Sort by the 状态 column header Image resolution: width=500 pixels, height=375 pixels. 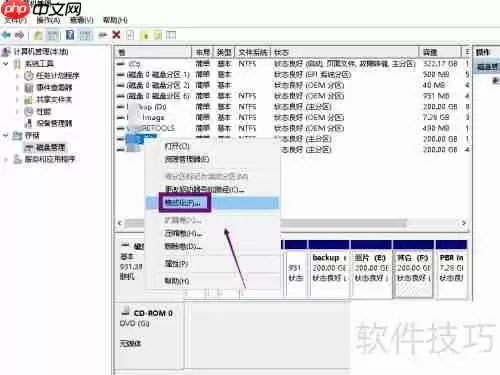pyautogui.click(x=345, y=52)
